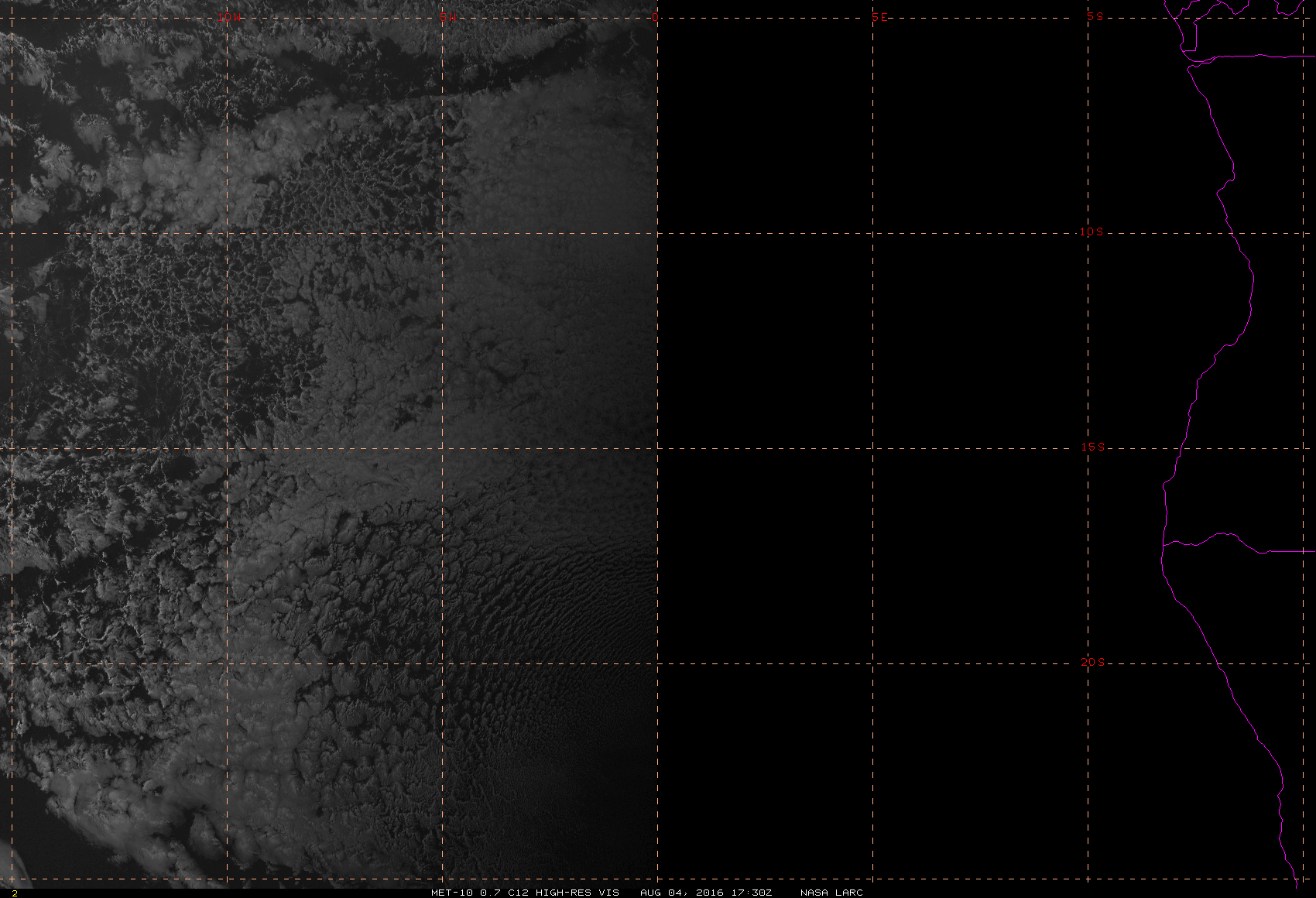1316x898 pixels.
Task: Click the "AUG 04, 2016 17:30Z" timestamp
Action: tap(706, 893)
